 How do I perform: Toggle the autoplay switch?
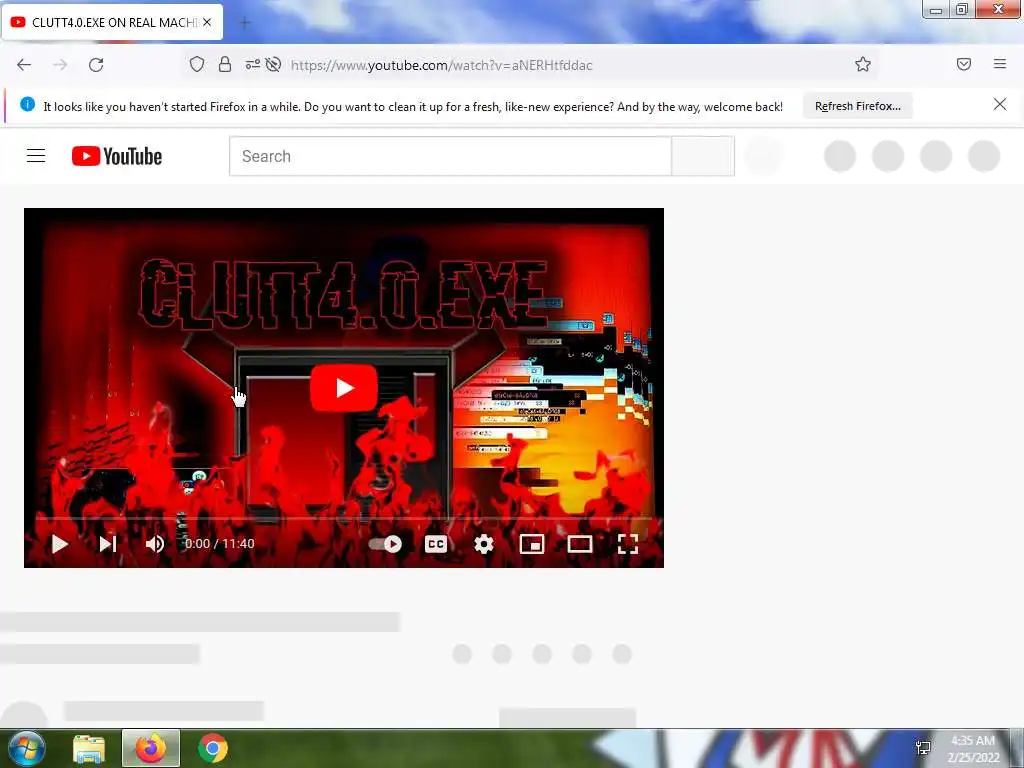[x=385, y=544]
